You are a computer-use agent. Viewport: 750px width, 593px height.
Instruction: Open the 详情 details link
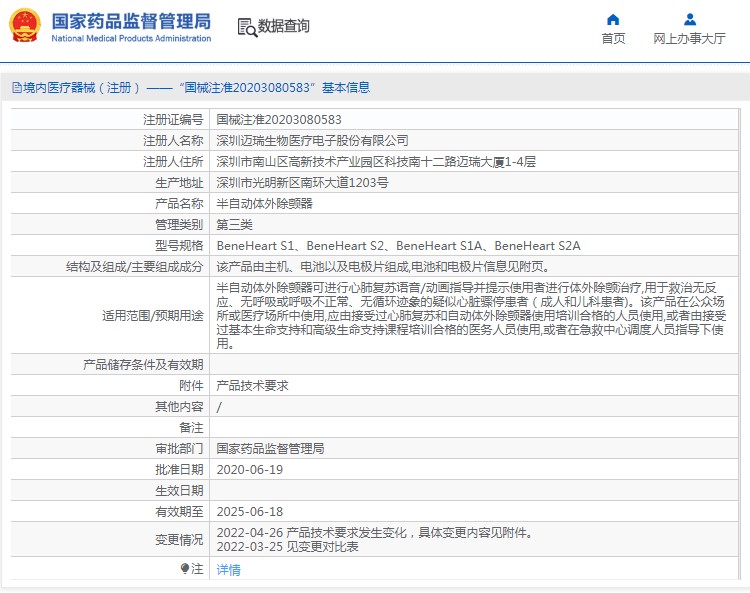(229, 570)
